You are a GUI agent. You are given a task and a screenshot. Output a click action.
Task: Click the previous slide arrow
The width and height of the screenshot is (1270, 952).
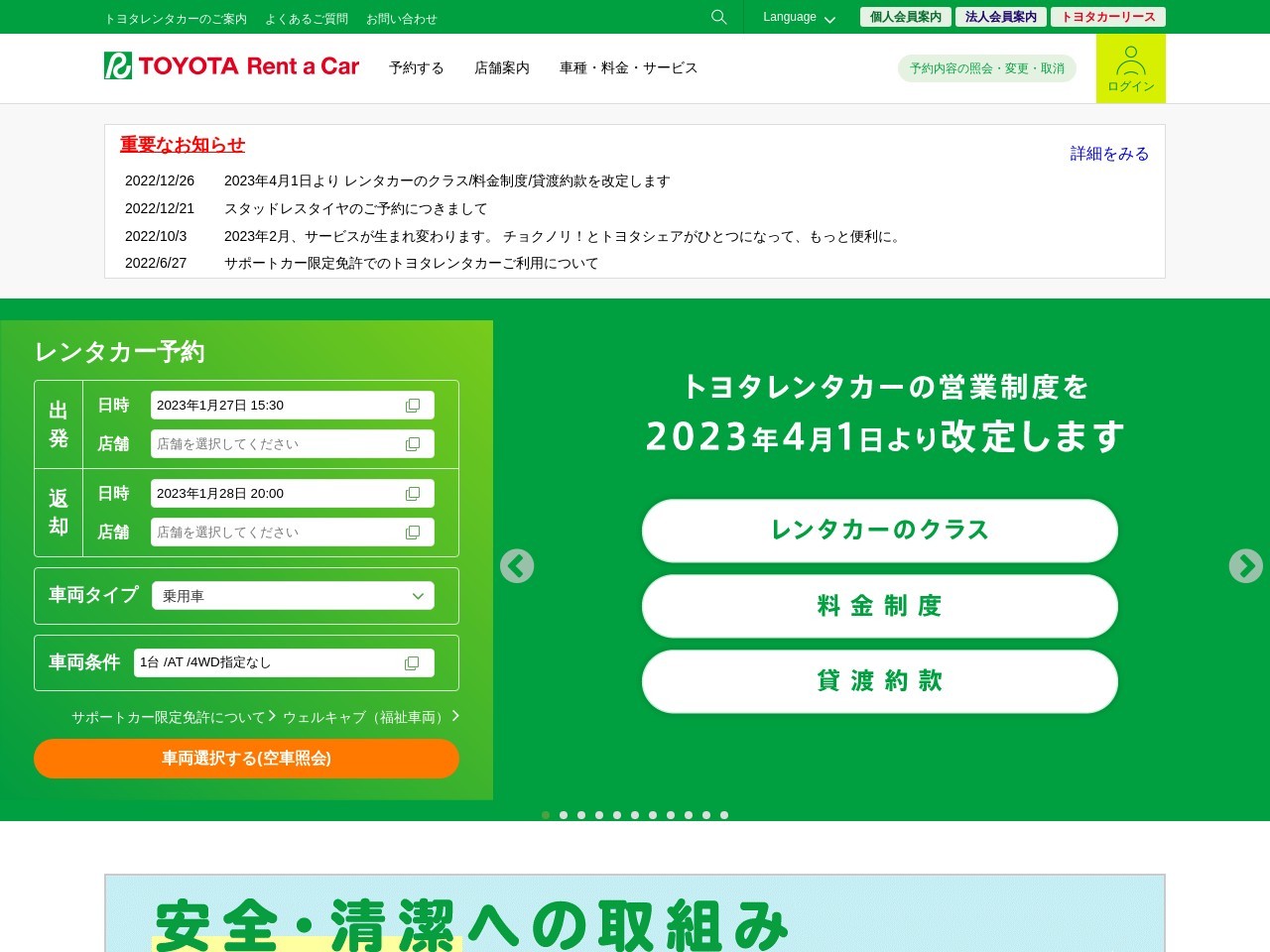click(517, 566)
